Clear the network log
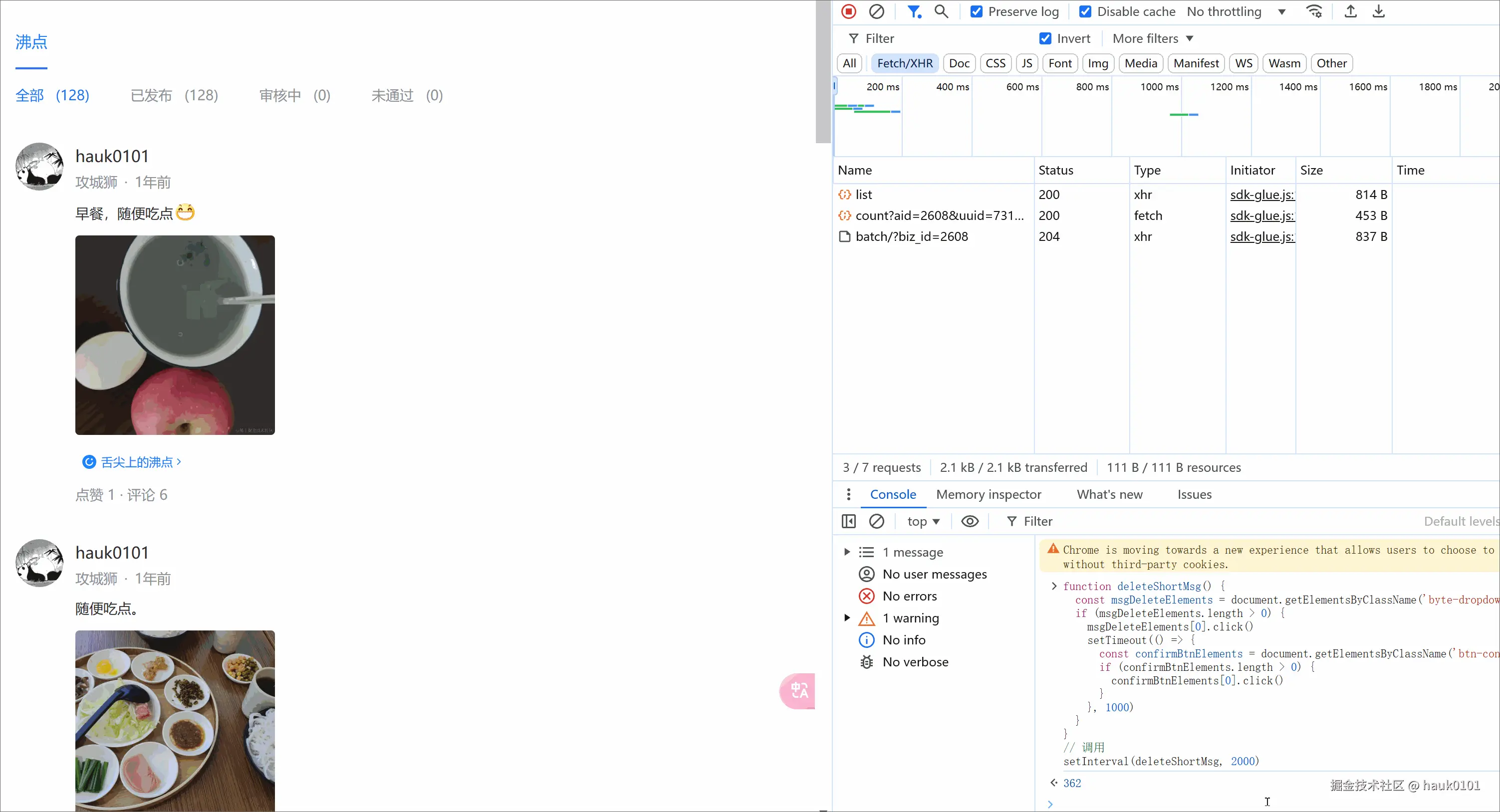This screenshot has height=812, width=1500. pyautogui.click(x=876, y=11)
